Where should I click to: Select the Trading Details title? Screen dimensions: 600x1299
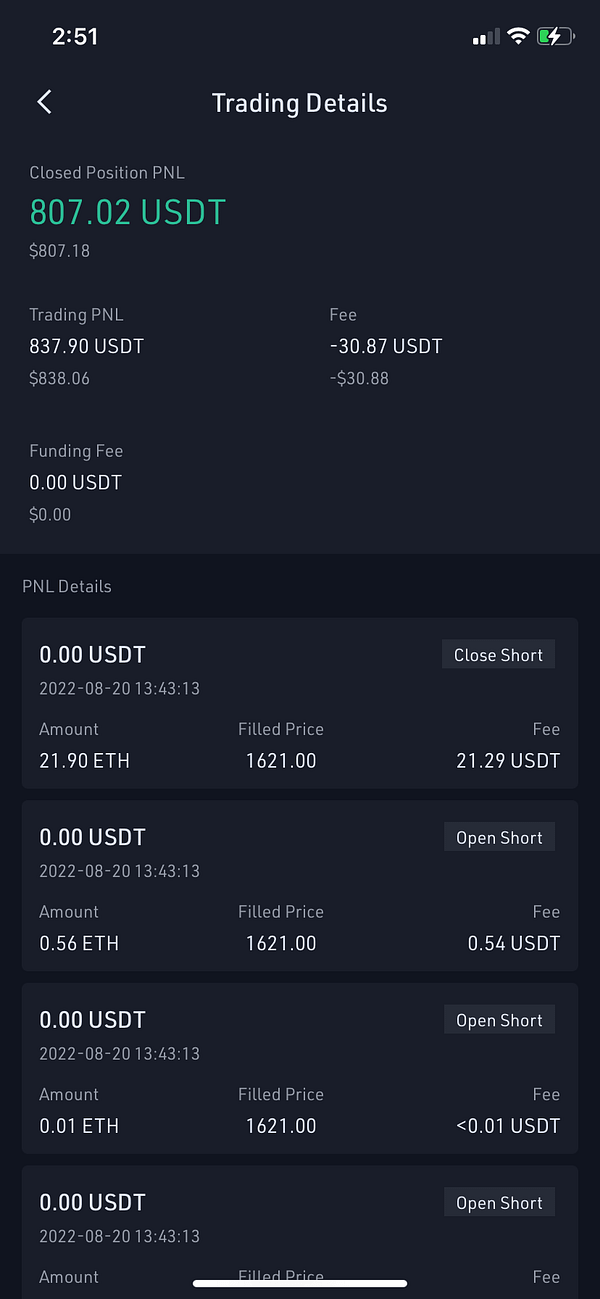299,103
